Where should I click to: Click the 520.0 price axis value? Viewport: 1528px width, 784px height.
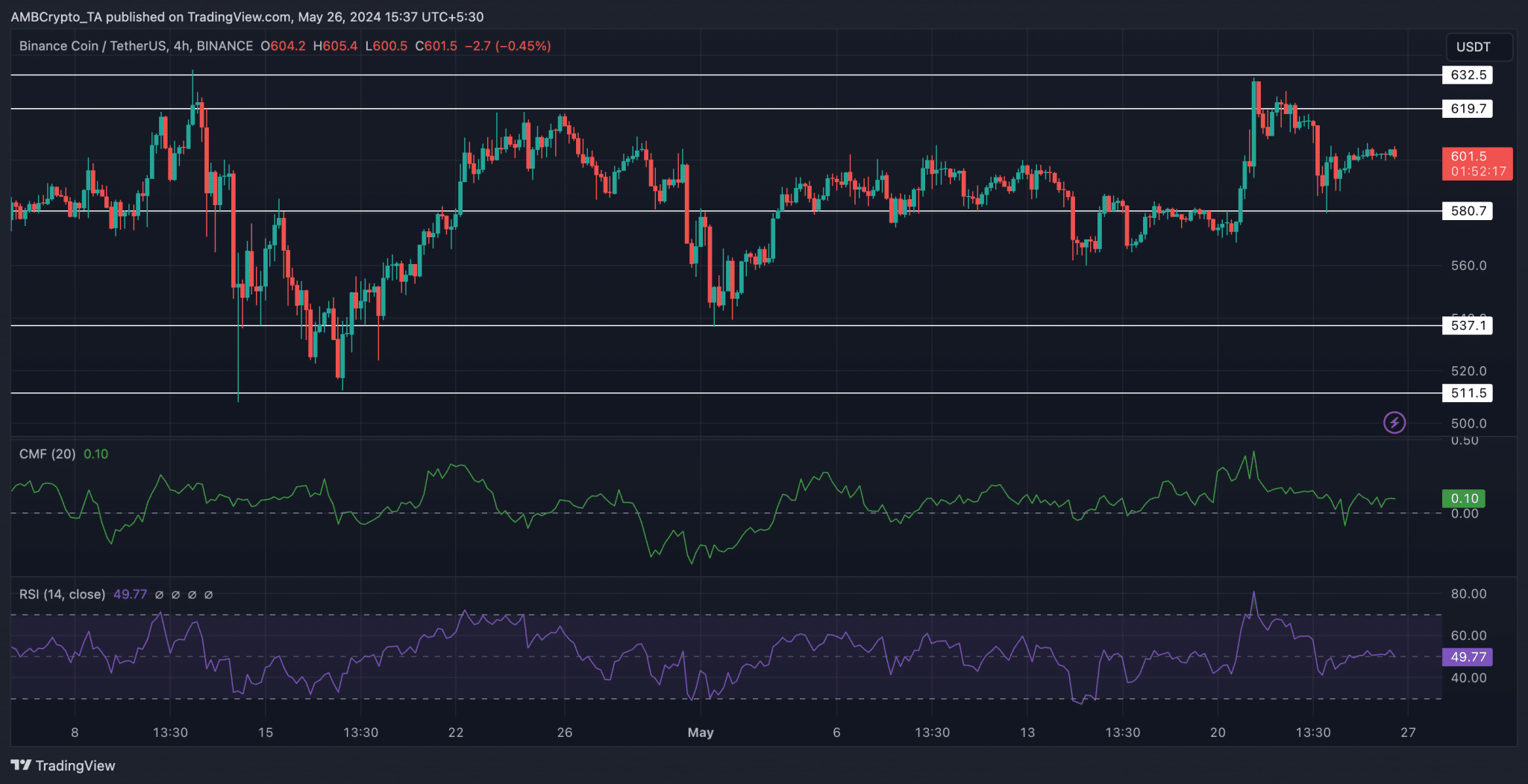pos(1468,371)
